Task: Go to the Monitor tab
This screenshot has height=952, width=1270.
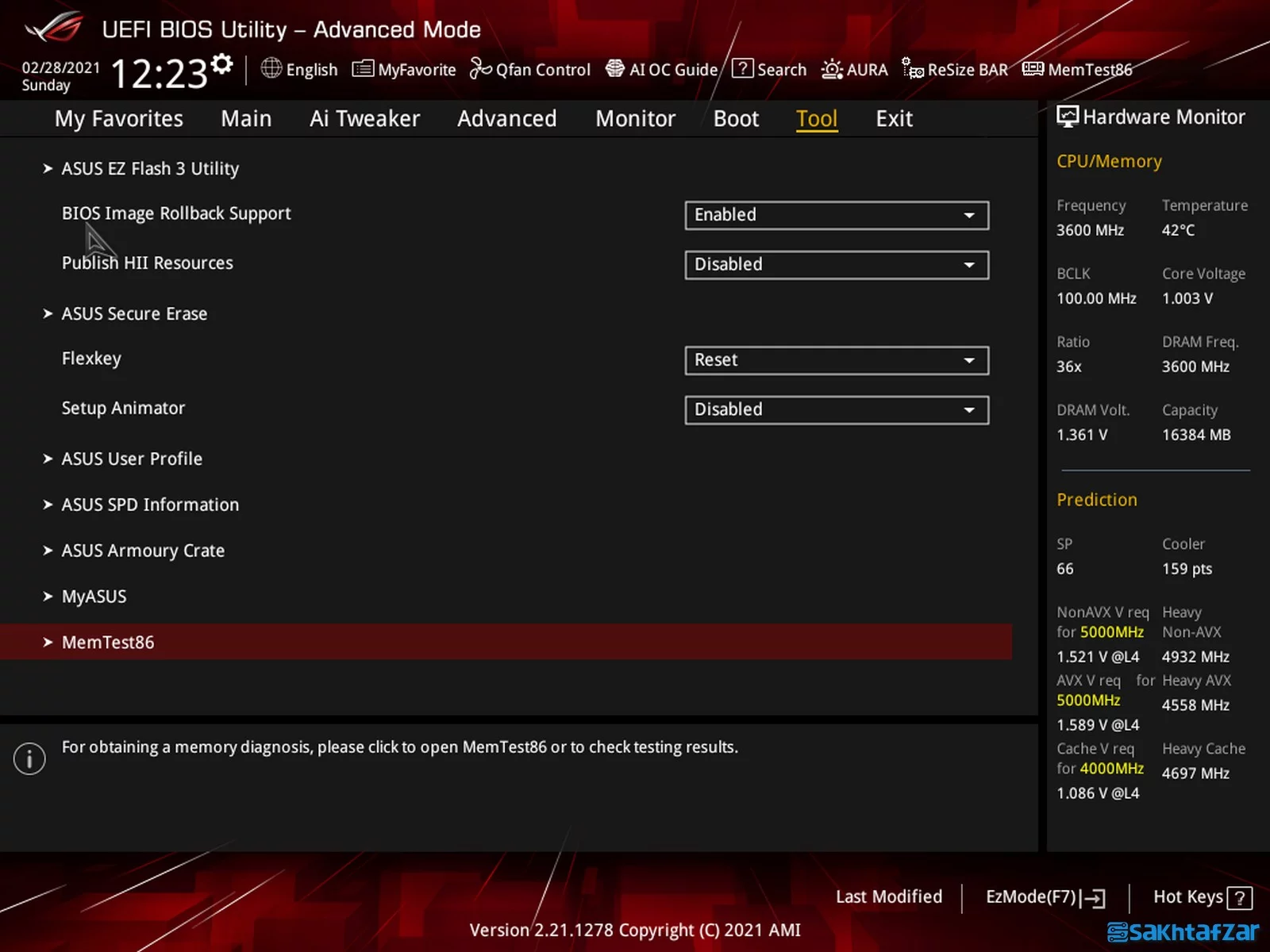Action: pos(635,119)
